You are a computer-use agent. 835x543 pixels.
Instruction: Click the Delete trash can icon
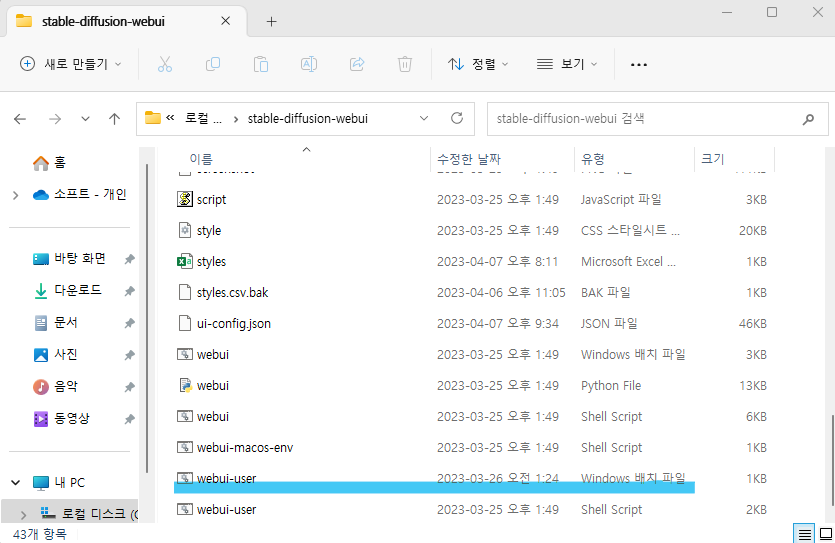405,64
